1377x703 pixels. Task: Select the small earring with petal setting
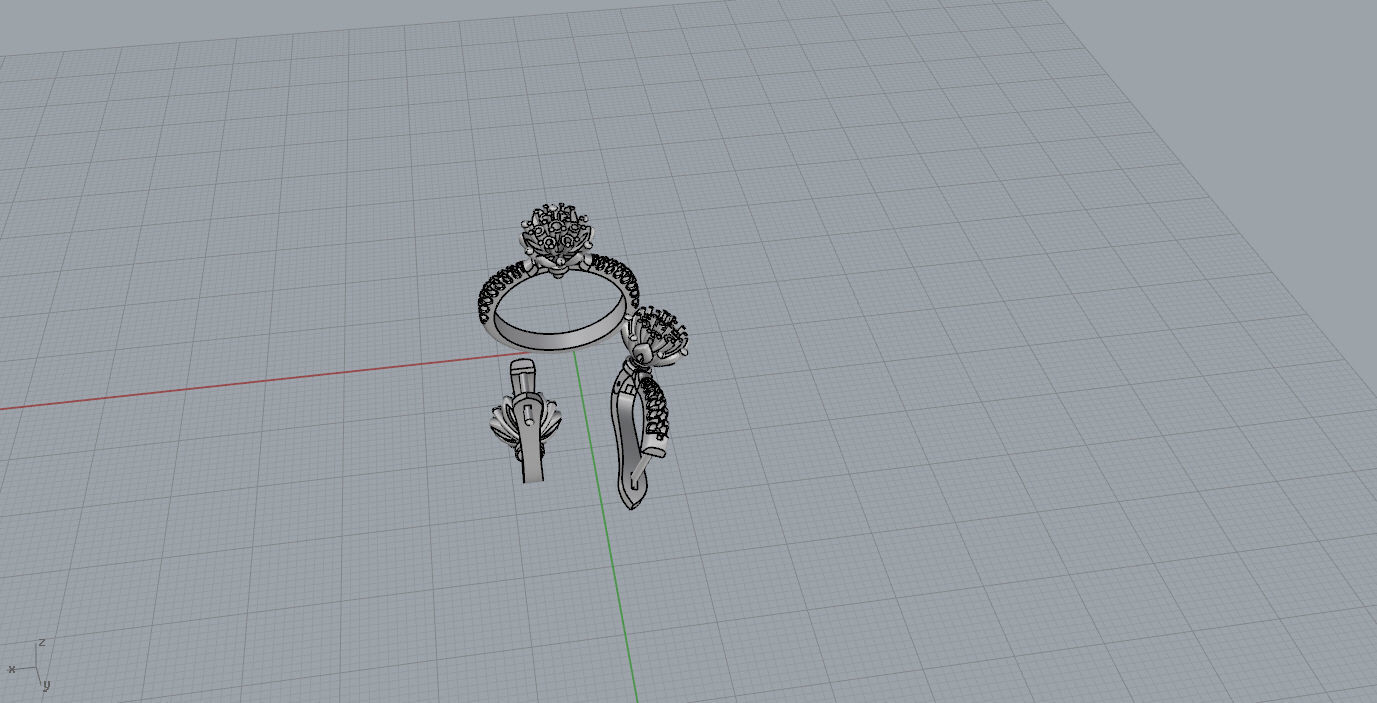coord(528,421)
